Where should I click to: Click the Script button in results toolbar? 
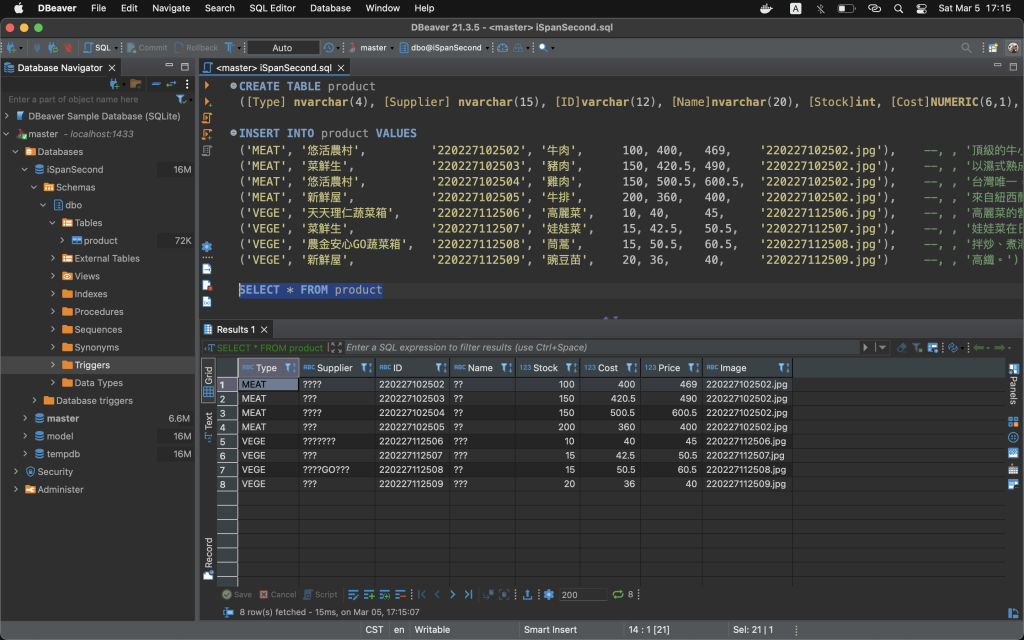(x=320, y=594)
